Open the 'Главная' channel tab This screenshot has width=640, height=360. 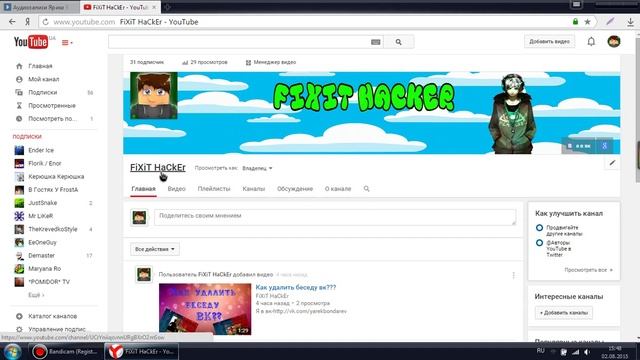(x=143, y=189)
